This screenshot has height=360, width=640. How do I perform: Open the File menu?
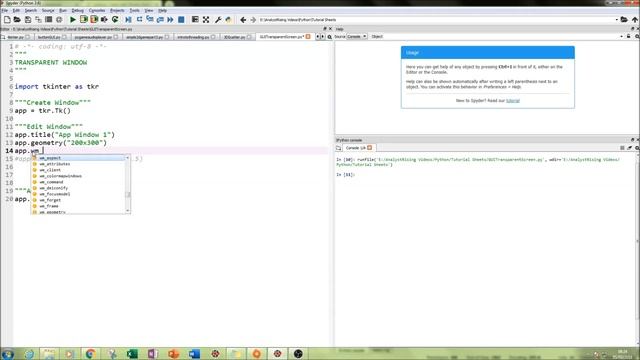4,10
